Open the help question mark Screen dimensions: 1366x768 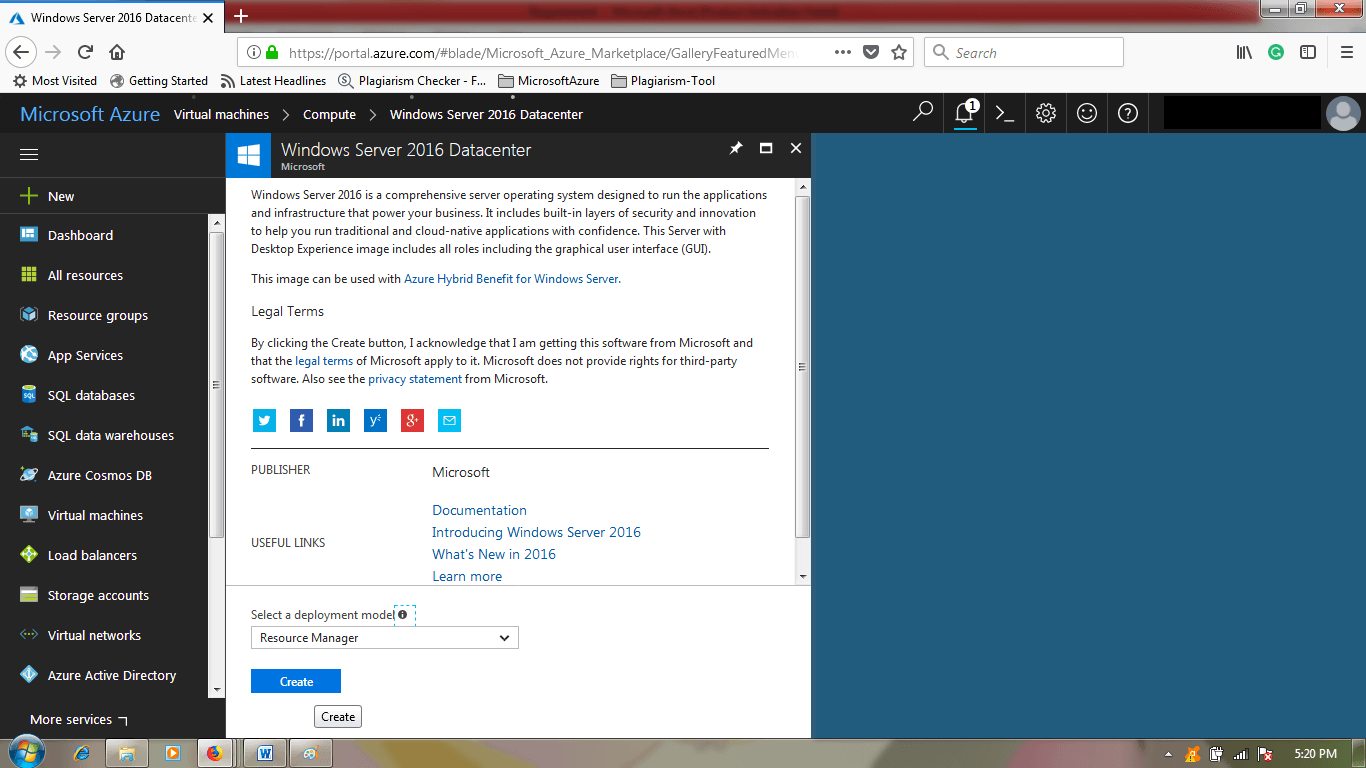(x=1127, y=113)
